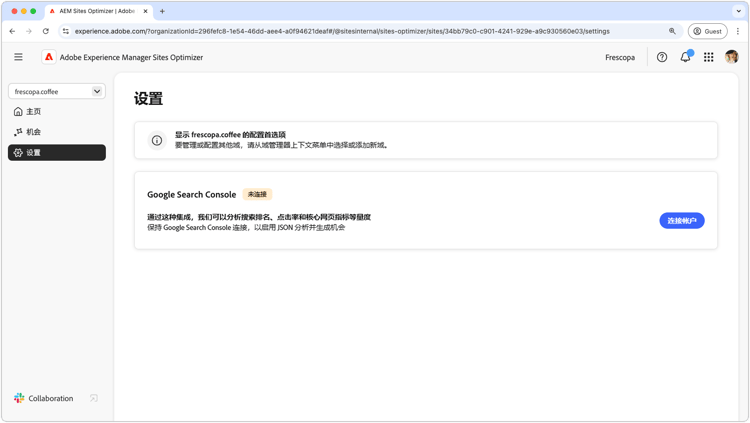Open the help question mark icon
Image resolution: width=750 pixels, height=423 pixels.
click(662, 57)
